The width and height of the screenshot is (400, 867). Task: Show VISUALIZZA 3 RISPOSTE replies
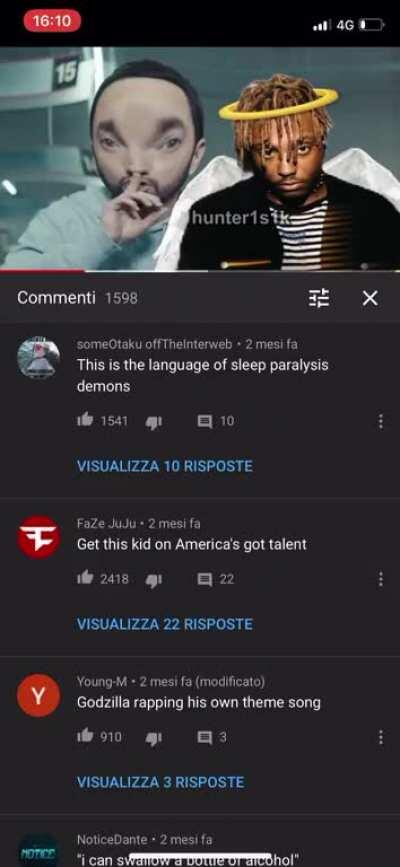point(160,782)
